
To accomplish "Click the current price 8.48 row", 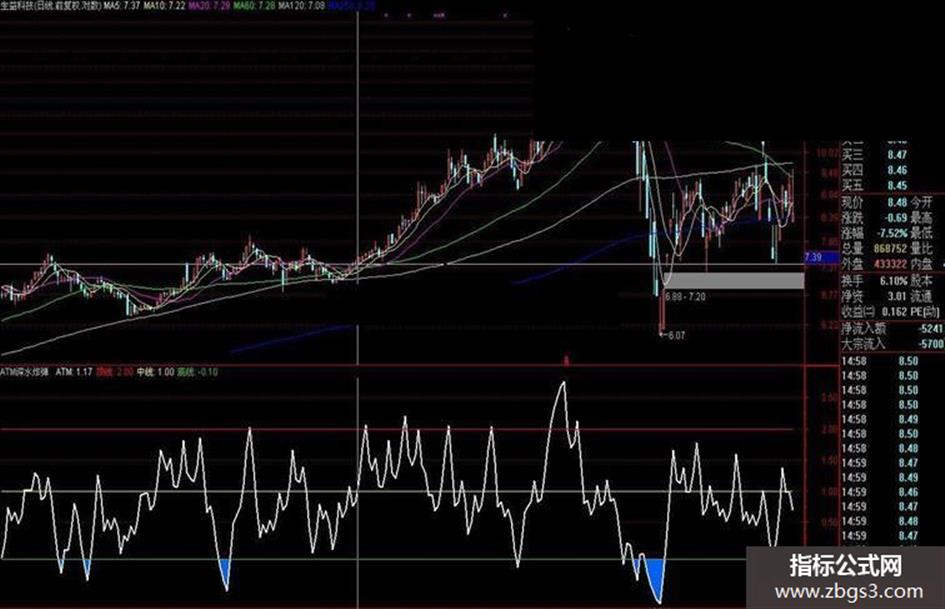I will click(887, 202).
